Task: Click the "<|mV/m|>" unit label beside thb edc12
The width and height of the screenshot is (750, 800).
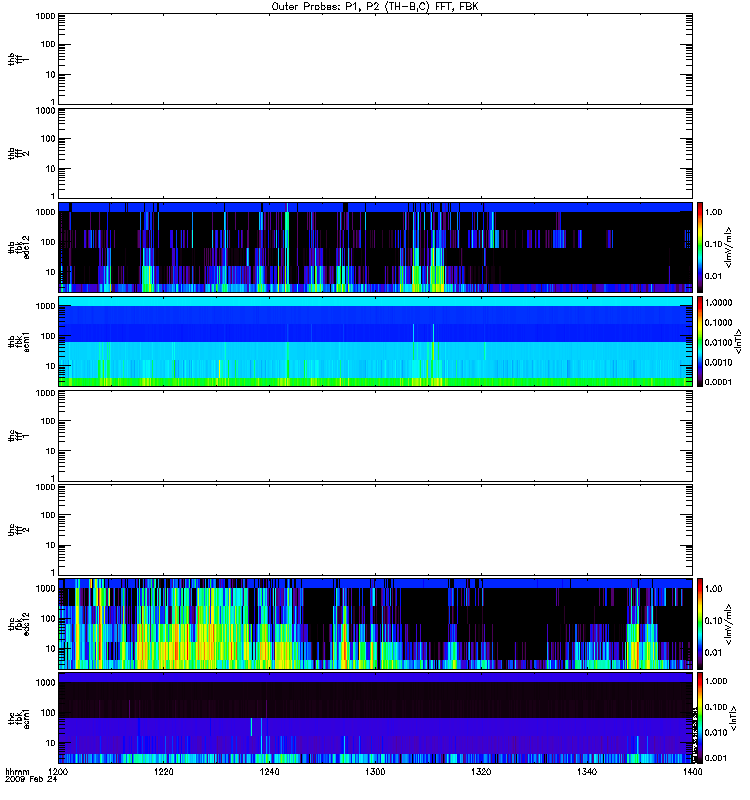Action: [729, 247]
